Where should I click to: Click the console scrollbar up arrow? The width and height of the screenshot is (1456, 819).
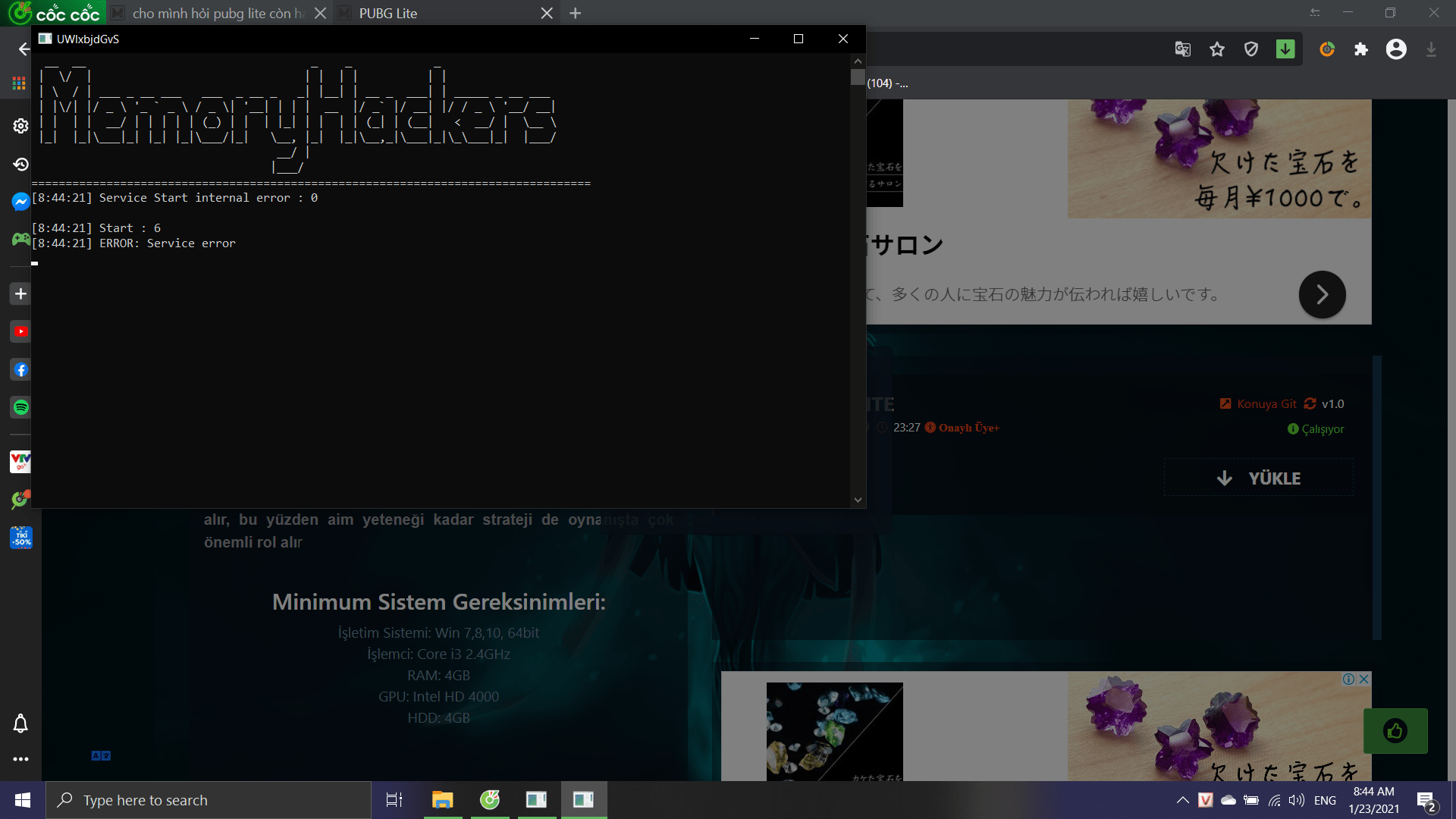click(x=858, y=61)
